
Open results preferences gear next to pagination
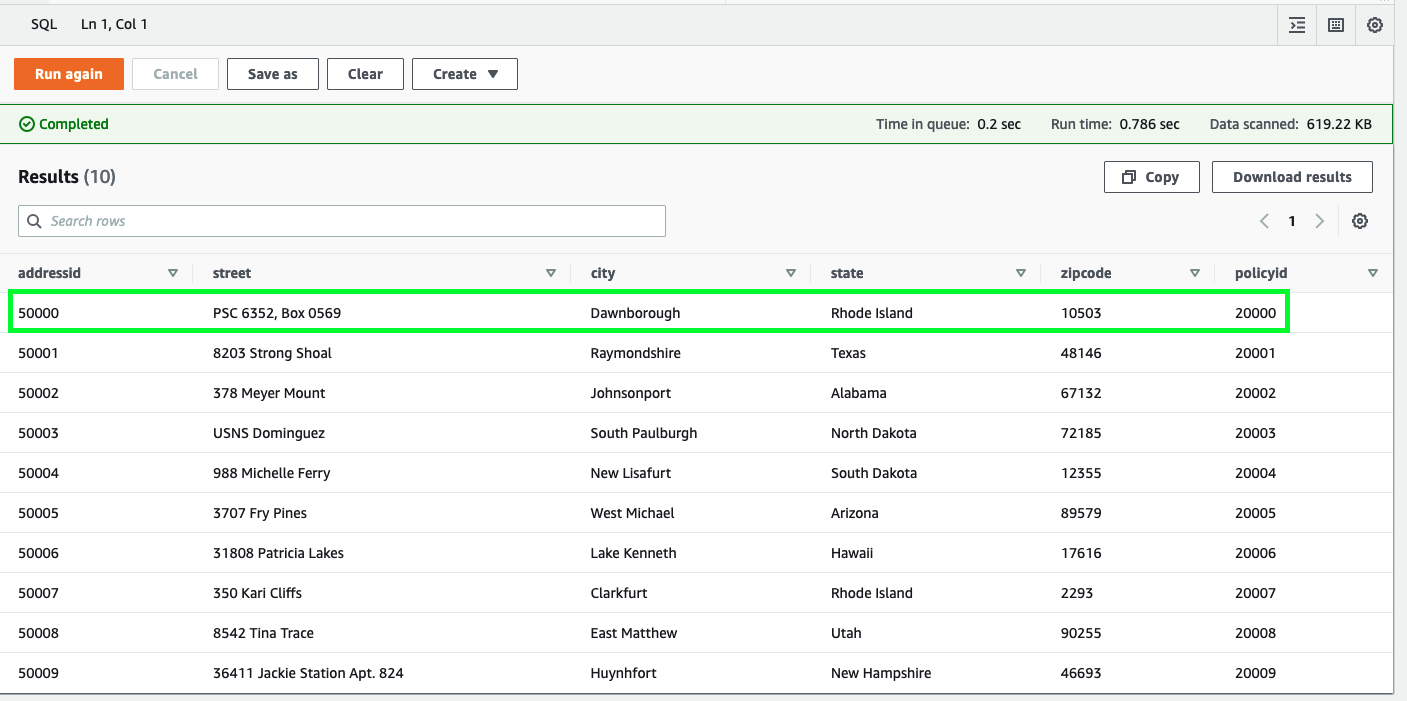(x=1360, y=221)
